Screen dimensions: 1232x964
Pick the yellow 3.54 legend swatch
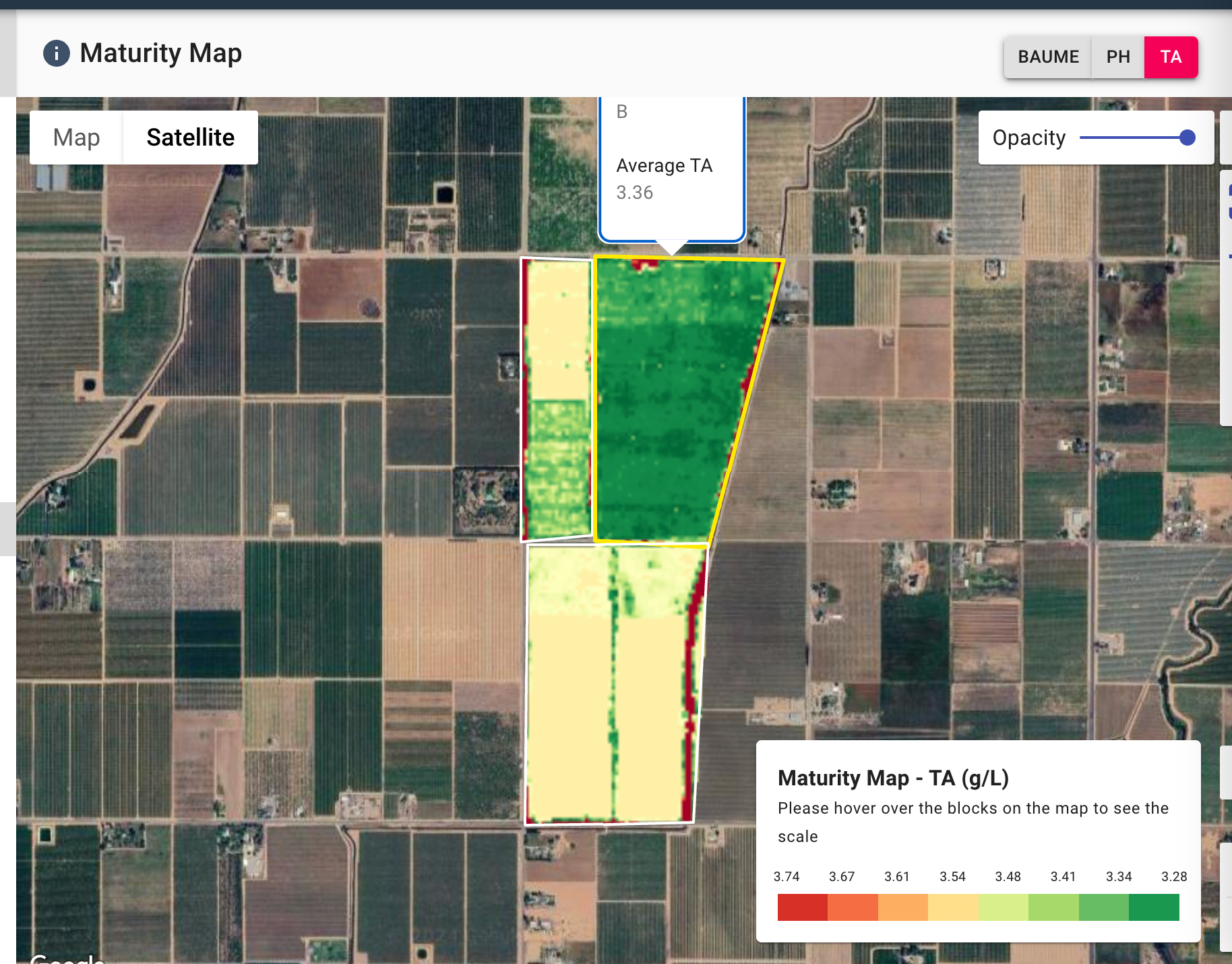click(952, 907)
